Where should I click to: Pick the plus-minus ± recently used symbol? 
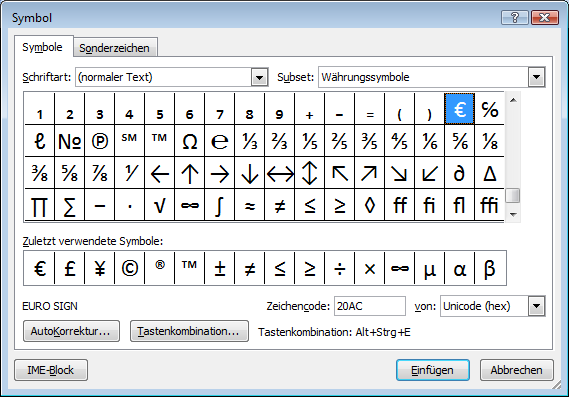pos(220,268)
